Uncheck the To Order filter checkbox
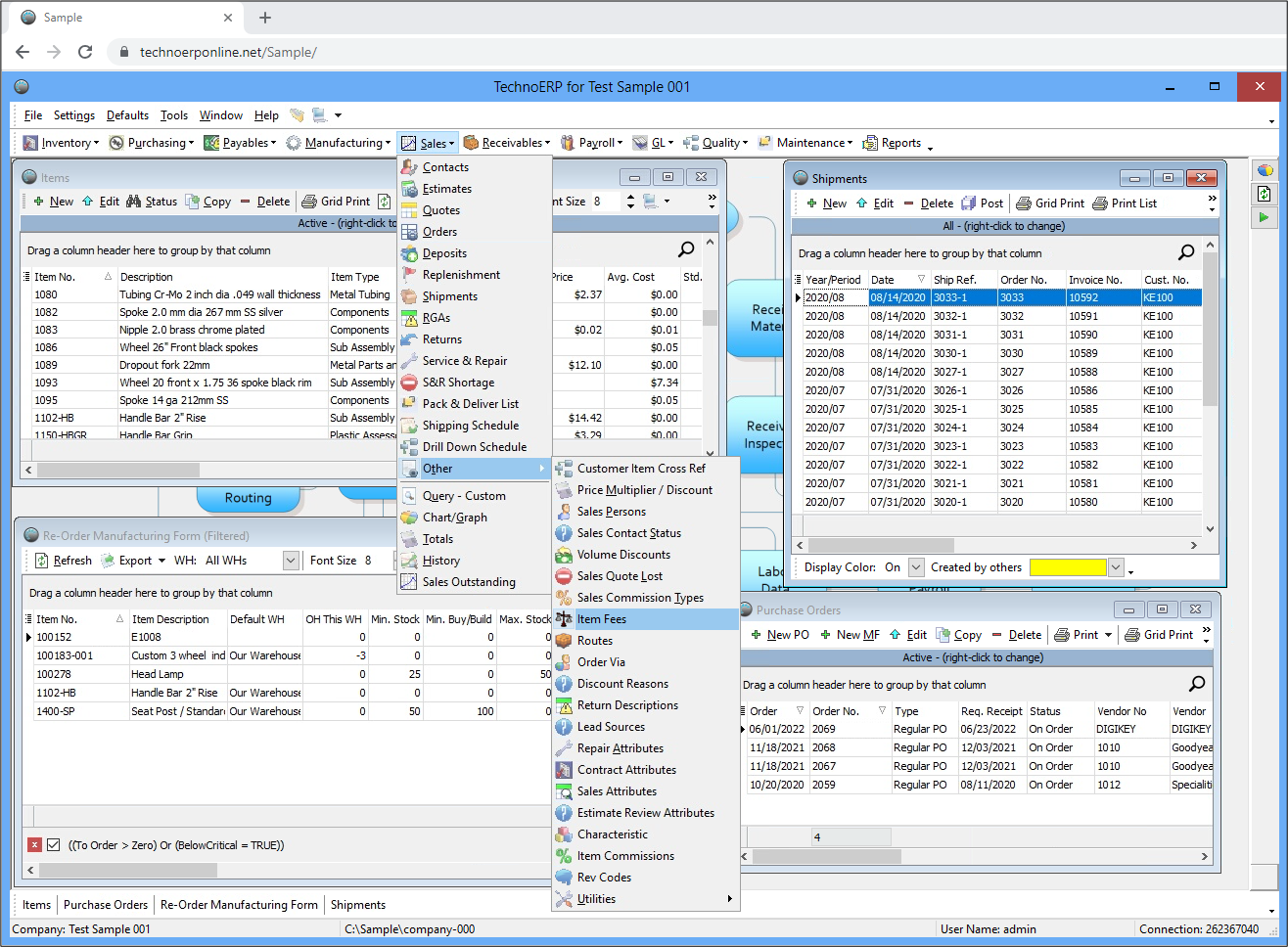 [54, 845]
